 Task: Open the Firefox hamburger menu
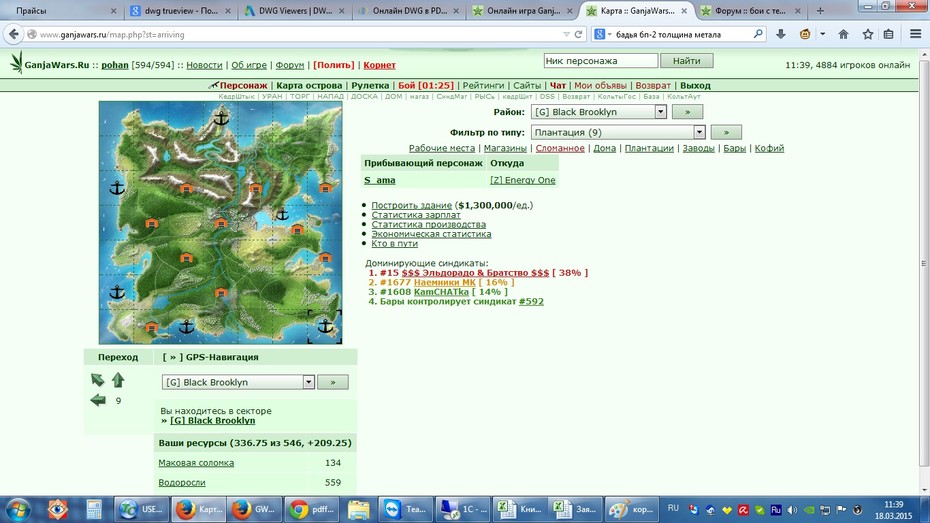pos(915,34)
